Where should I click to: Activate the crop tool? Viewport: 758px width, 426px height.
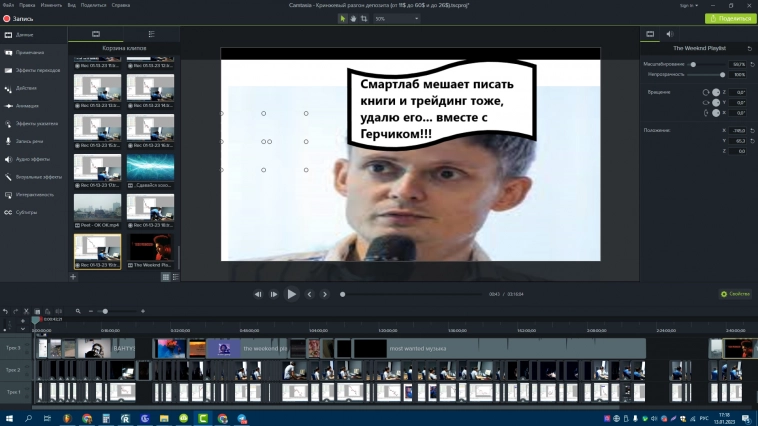click(364, 18)
